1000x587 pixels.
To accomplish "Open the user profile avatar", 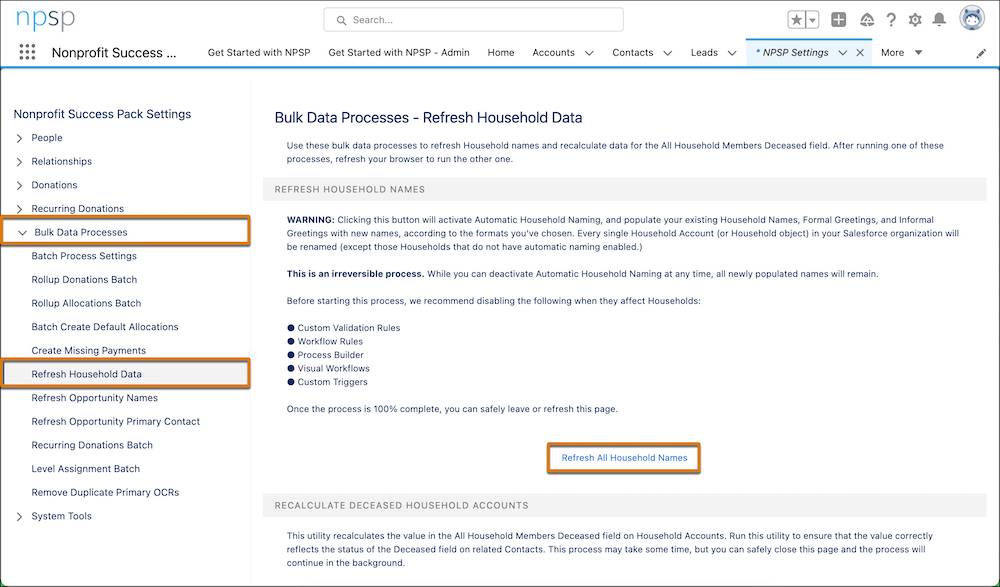I will point(973,19).
